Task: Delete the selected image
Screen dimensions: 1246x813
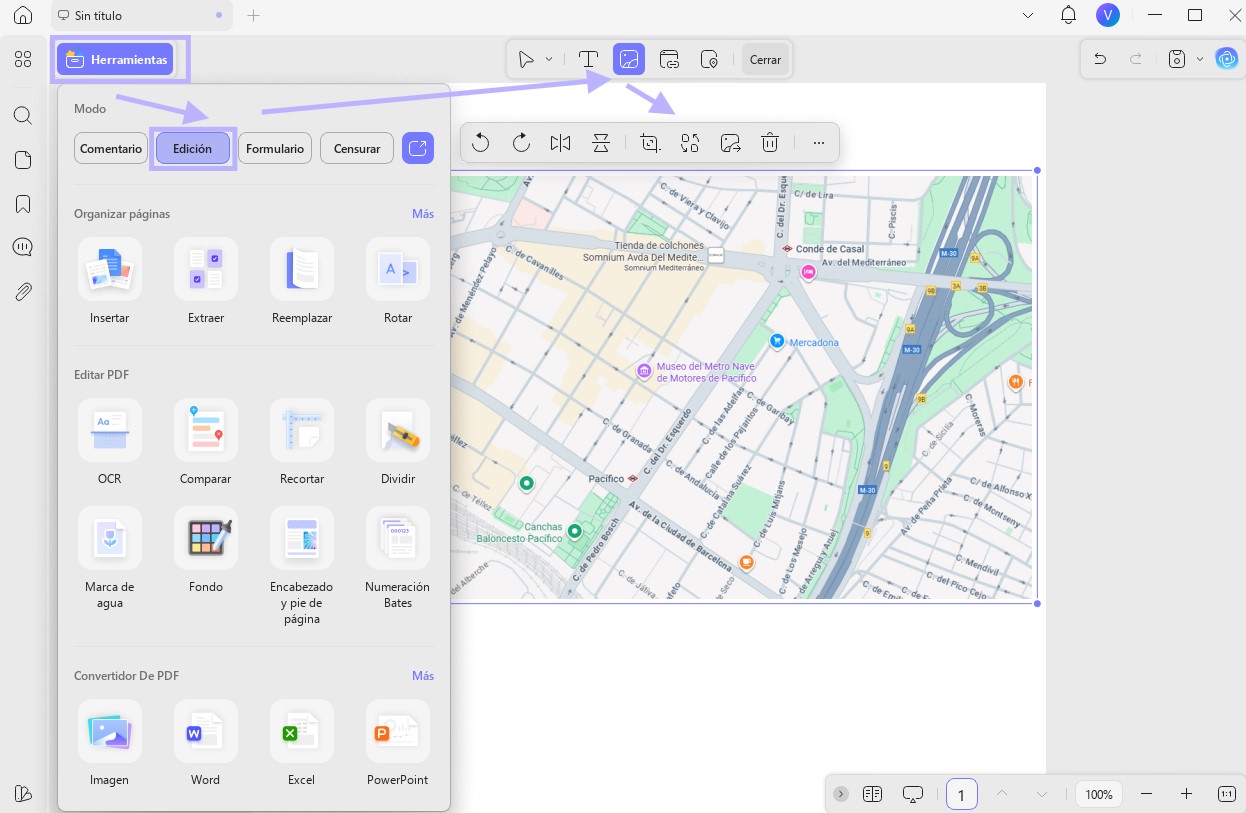Action: (x=770, y=143)
